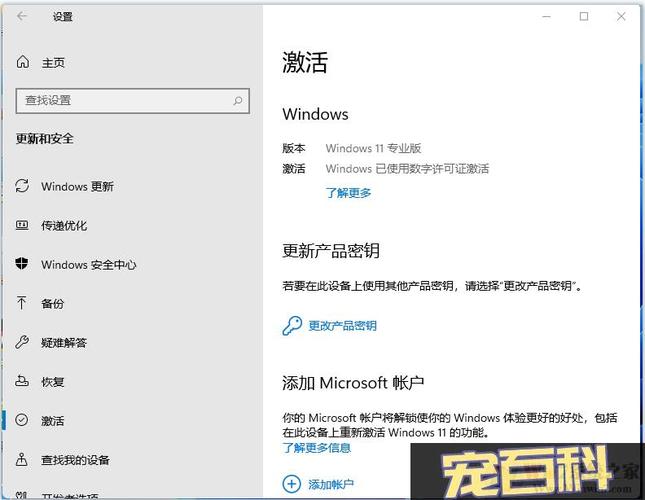Image resolution: width=645 pixels, height=500 pixels.
Task: Click the 更新产品密钥 section heading
Action: (331, 251)
